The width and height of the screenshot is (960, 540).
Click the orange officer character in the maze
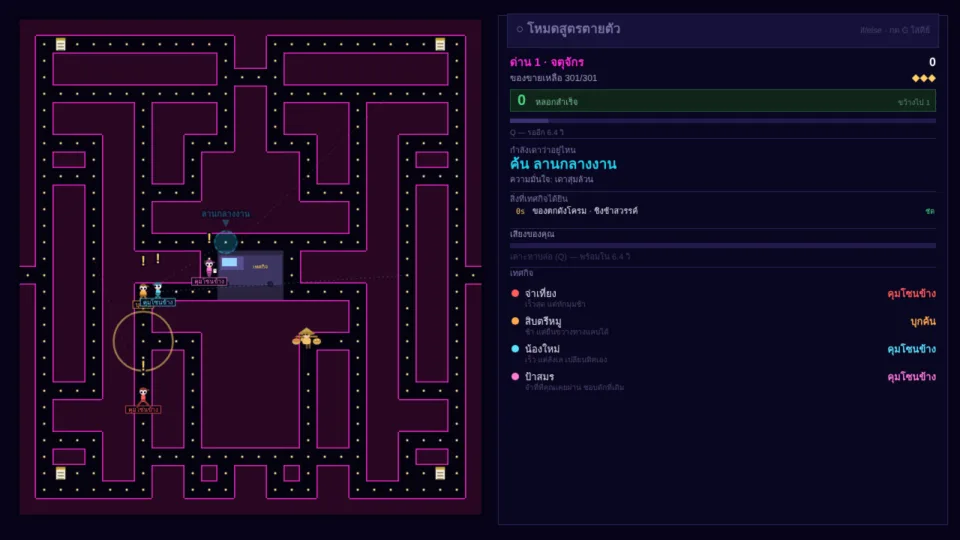143,291
